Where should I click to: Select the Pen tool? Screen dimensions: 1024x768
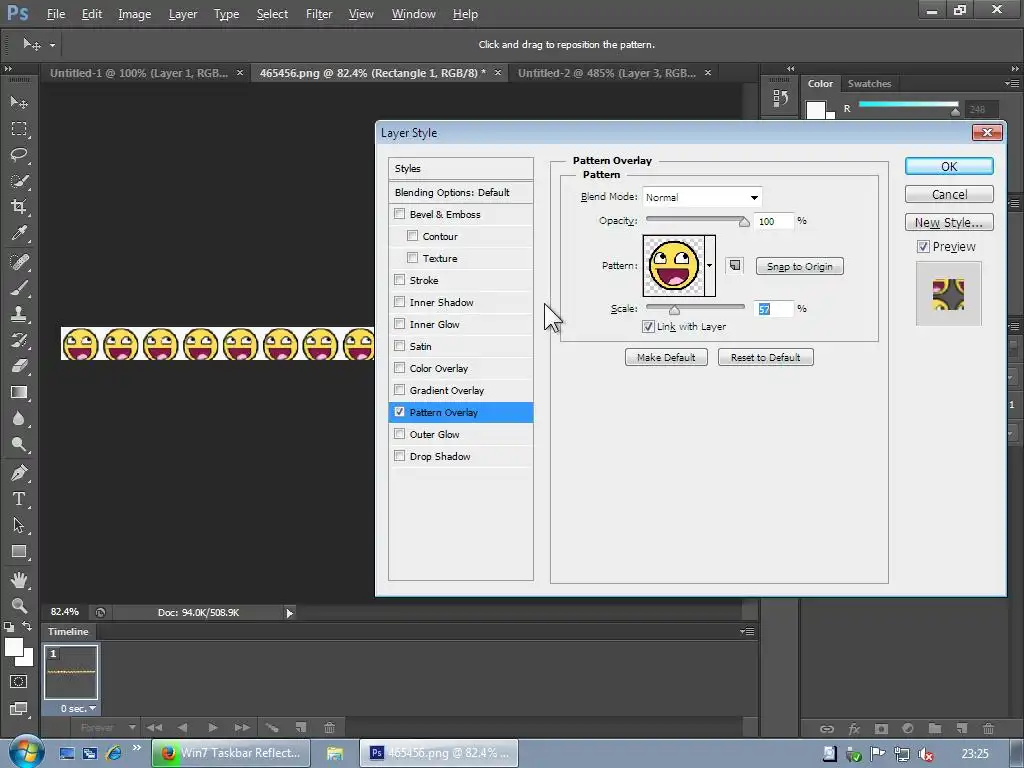tap(19, 473)
